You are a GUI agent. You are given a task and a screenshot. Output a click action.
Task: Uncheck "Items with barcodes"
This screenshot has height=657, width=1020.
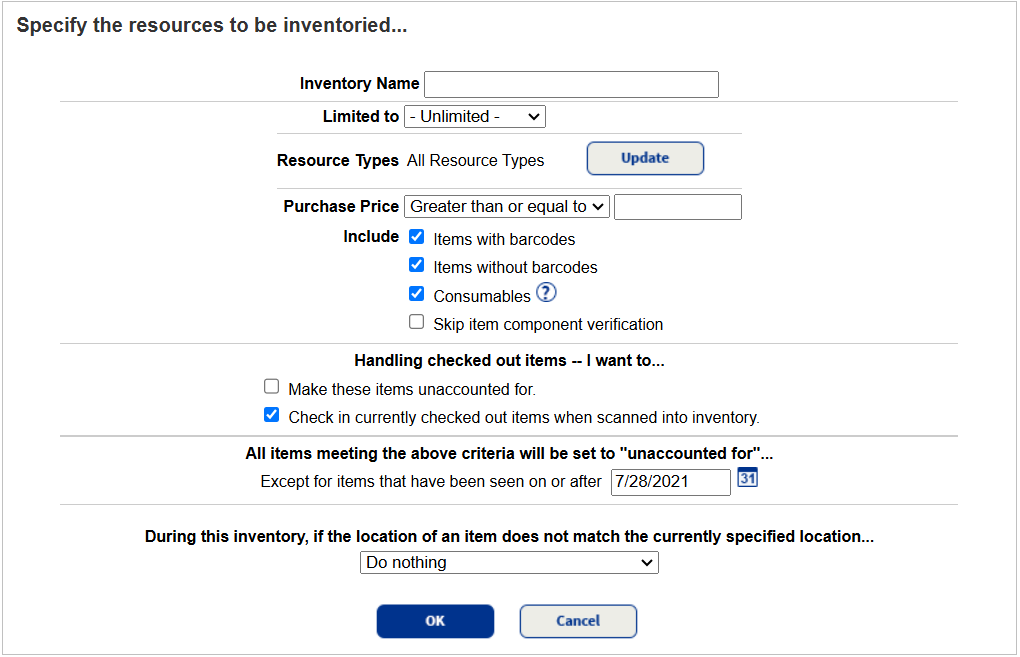(416, 236)
